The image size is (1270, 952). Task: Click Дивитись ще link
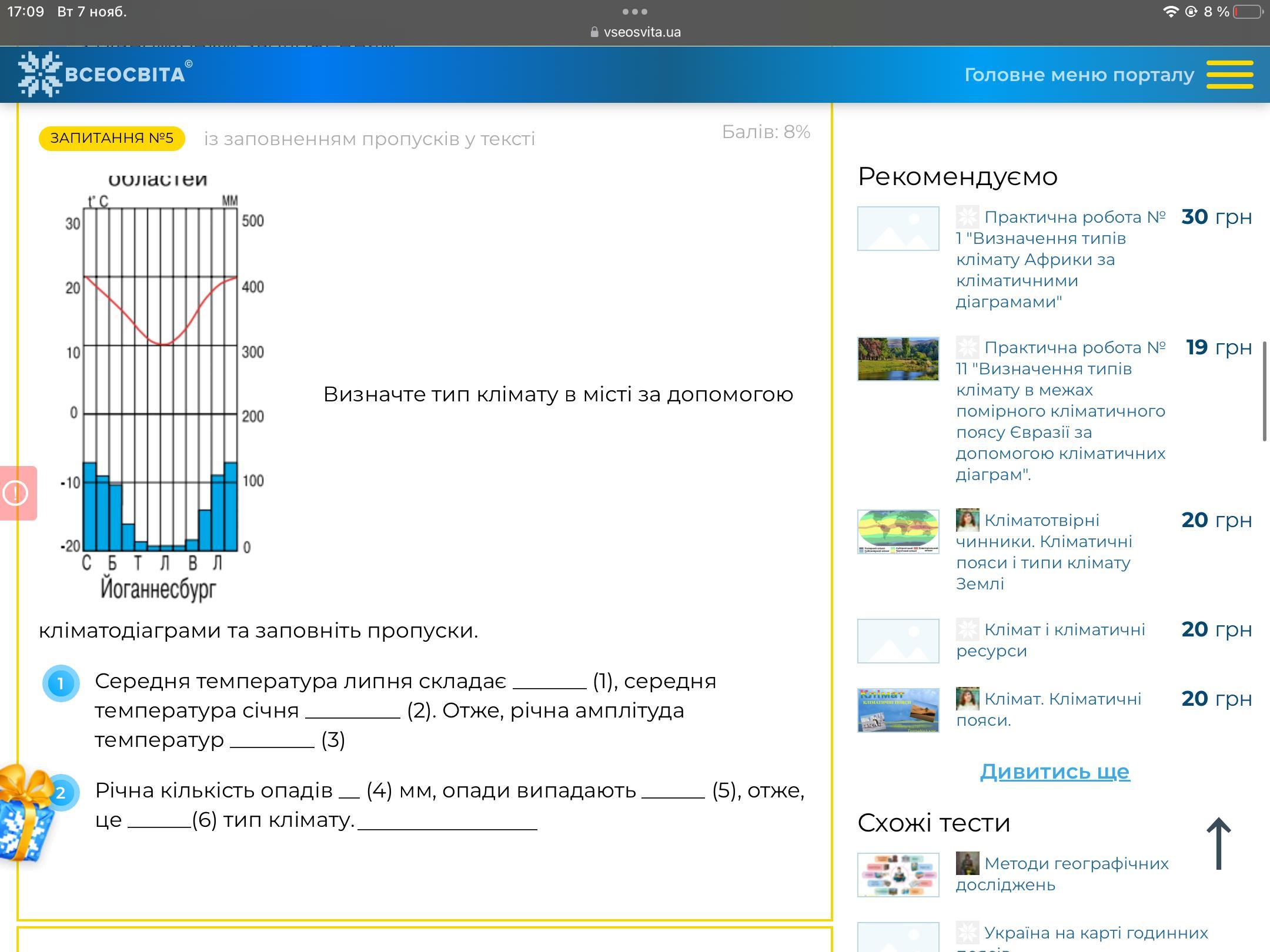[1054, 771]
